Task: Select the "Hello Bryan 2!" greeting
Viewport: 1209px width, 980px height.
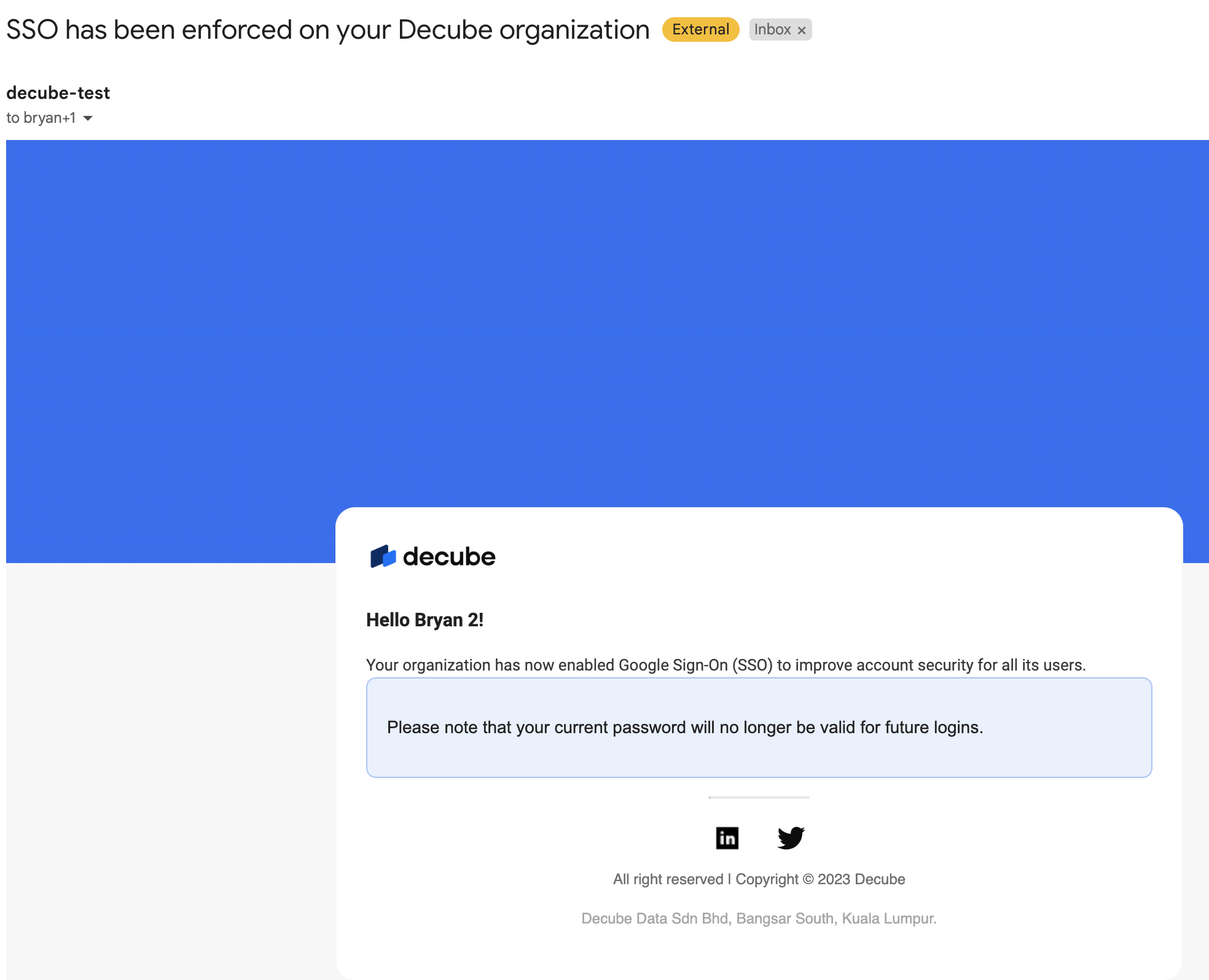Action: click(425, 620)
